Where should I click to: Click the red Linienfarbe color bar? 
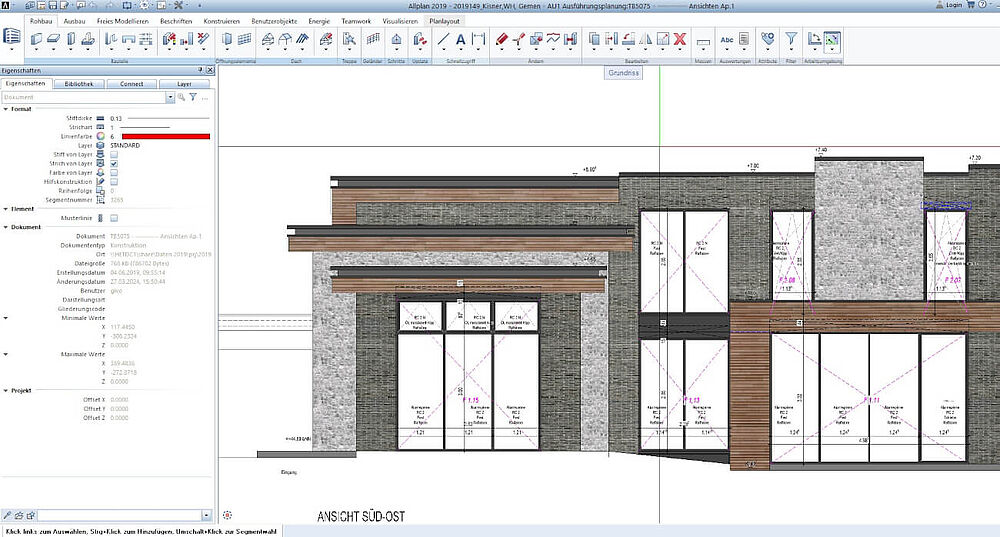(x=166, y=136)
